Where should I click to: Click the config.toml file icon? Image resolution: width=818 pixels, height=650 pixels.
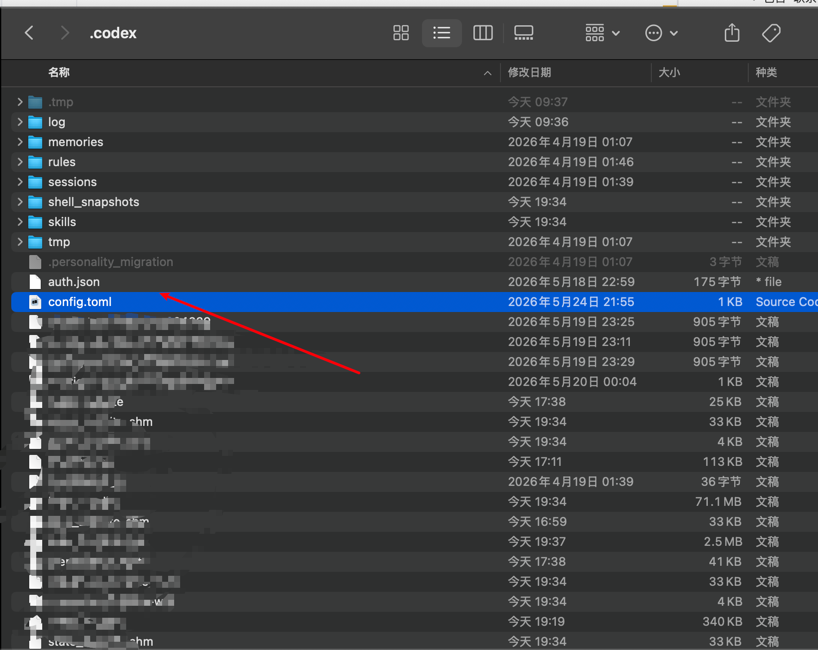pyautogui.click(x=35, y=302)
